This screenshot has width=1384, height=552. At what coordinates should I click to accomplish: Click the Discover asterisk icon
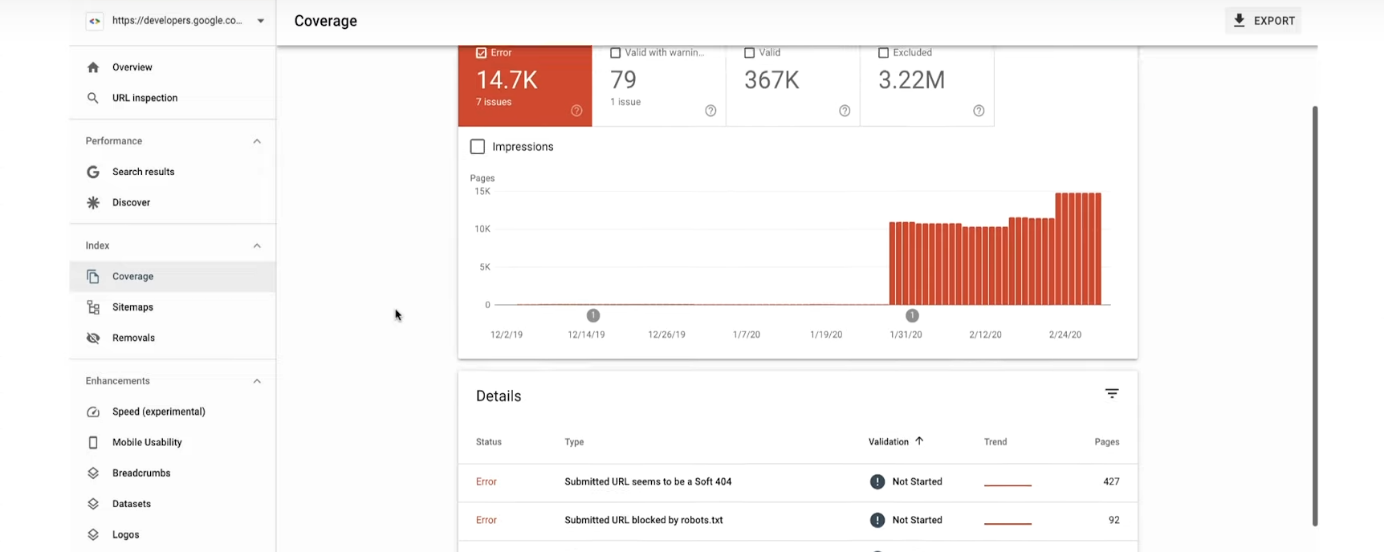[93, 202]
